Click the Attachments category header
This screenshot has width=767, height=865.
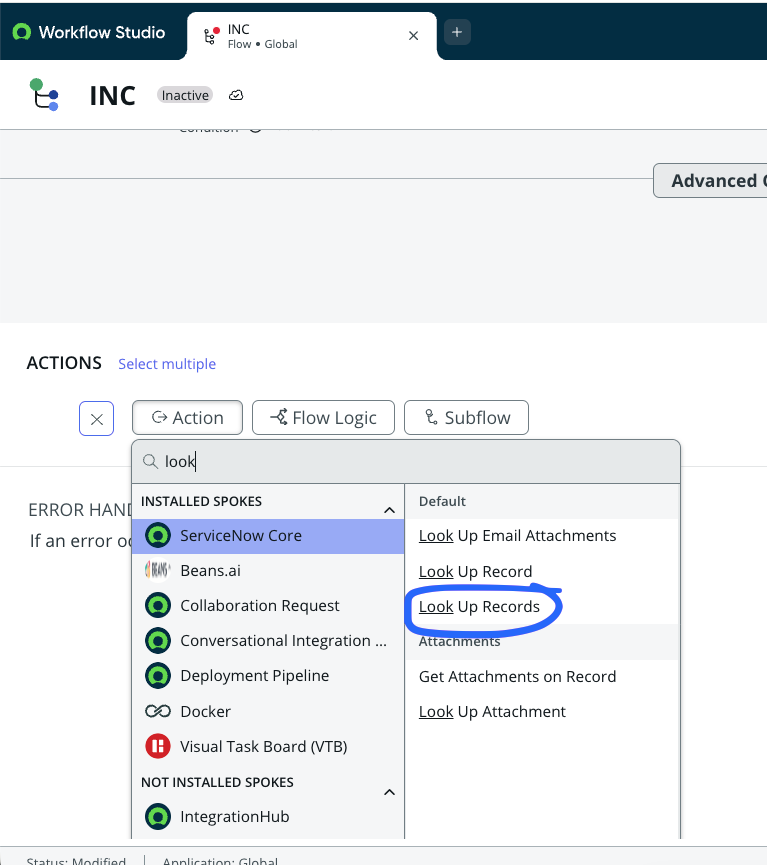(460, 642)
